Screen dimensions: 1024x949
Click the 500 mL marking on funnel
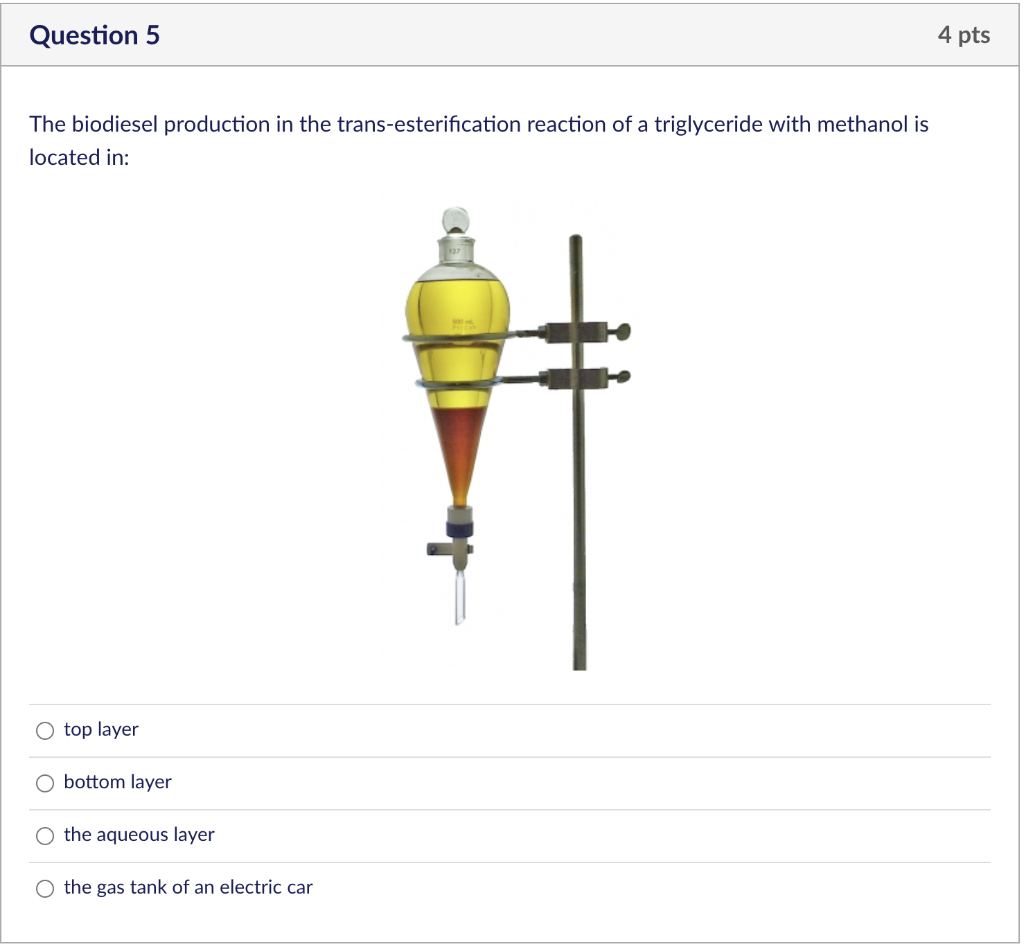tap(463, 322)
